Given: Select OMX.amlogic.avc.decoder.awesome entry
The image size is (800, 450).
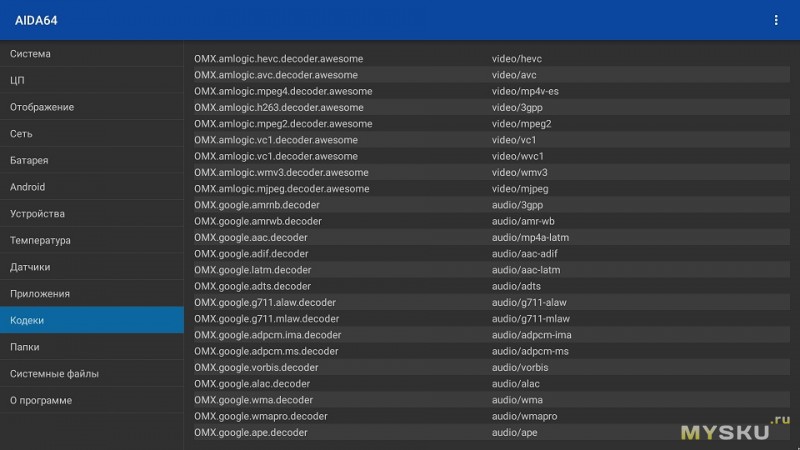Looking at the screenshot, I should tap(491, 75).
